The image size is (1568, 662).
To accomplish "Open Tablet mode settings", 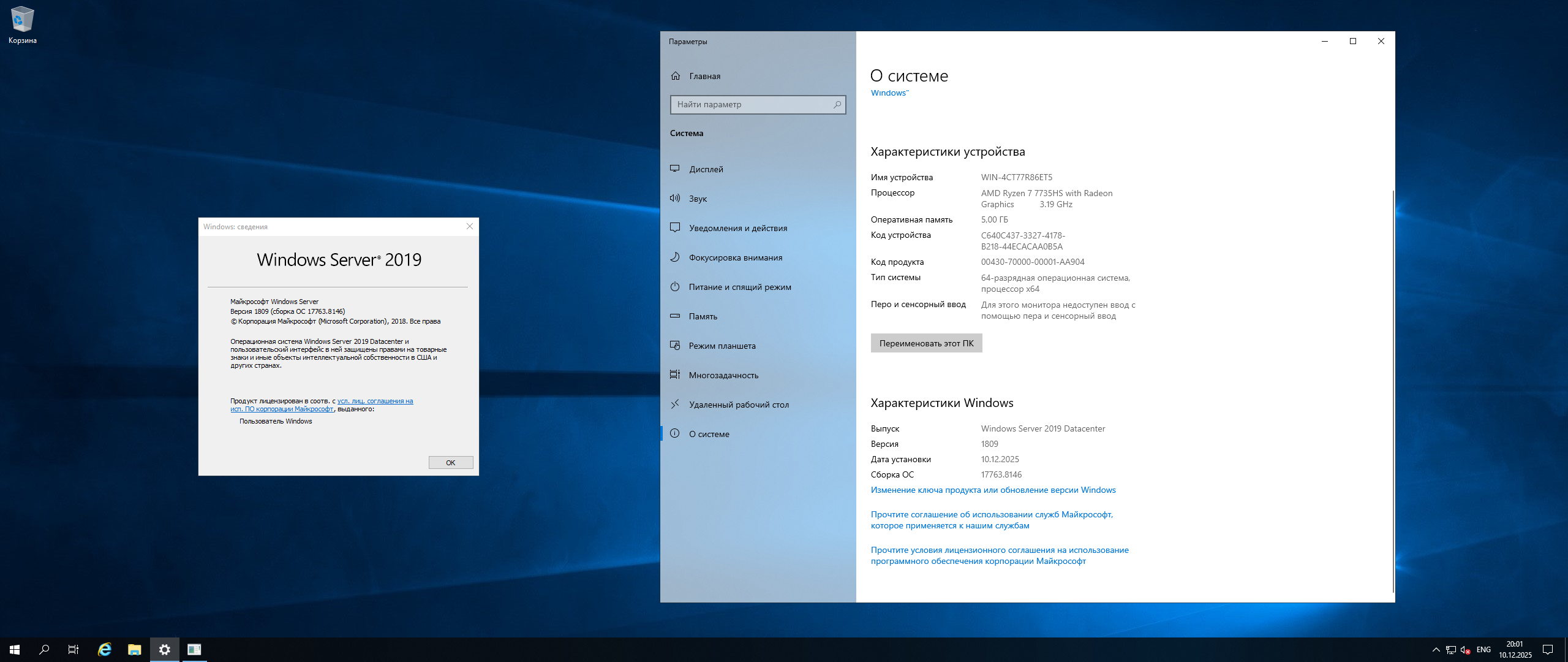I will point(722,346).
